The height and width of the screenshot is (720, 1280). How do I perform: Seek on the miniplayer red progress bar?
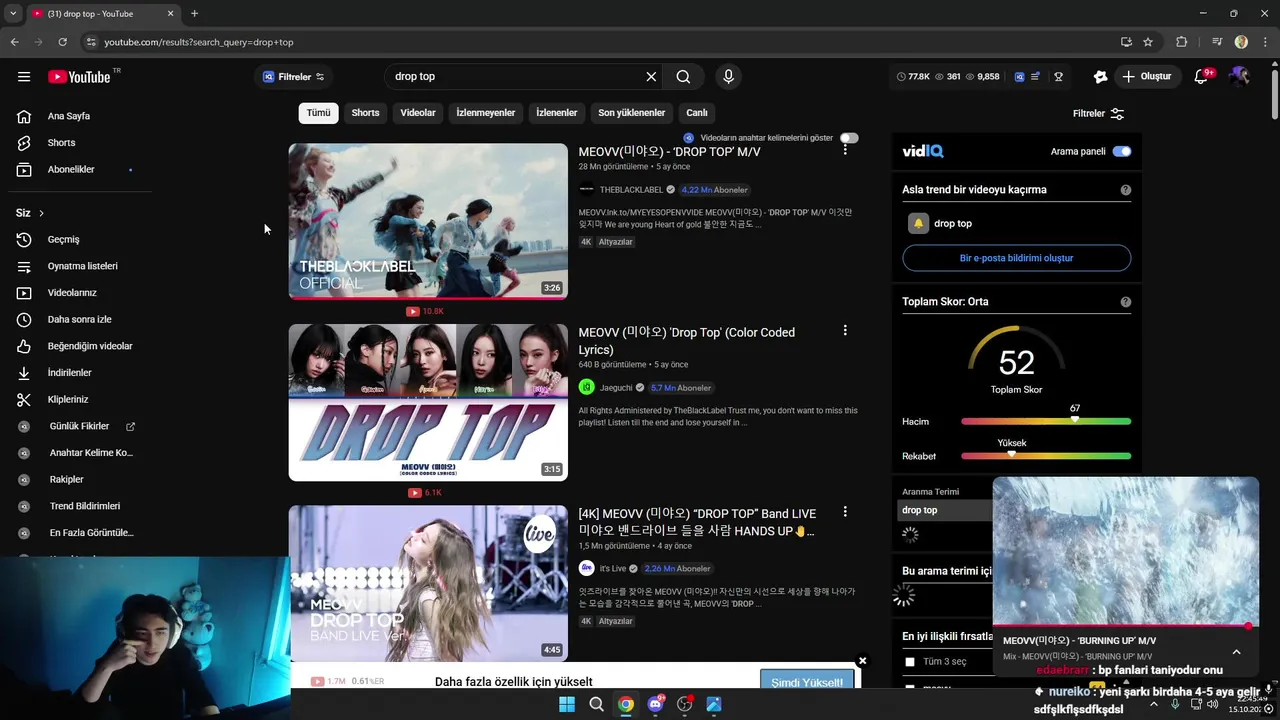click(1125, 627)
